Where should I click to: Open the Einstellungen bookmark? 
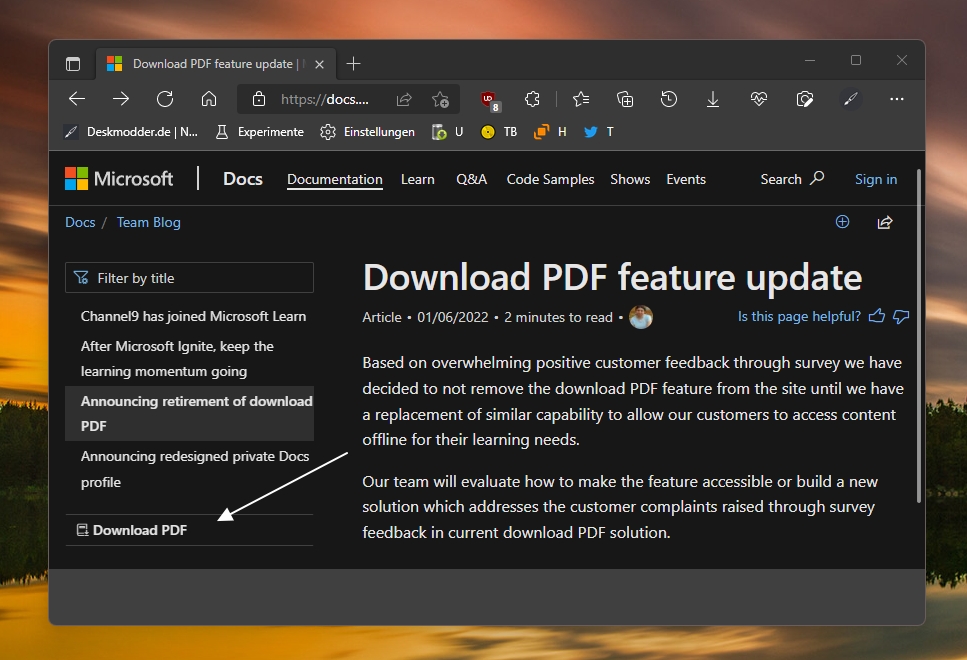click(x=368, y=131)
